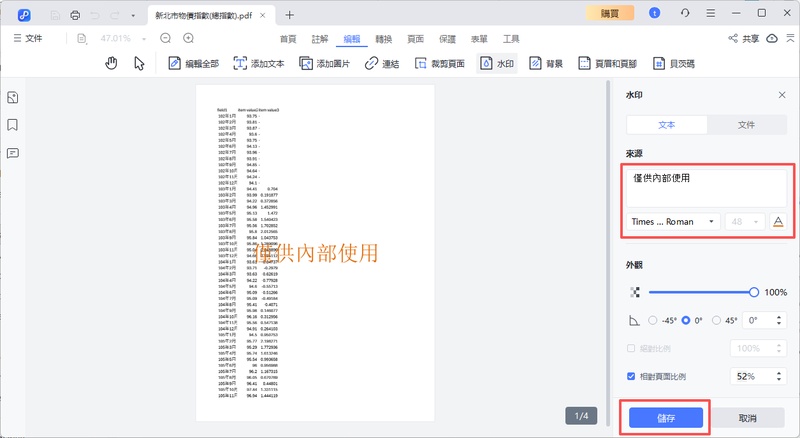
Task: Click the Edit All (編輯全部) tool
Action: (x=193, y=63)
